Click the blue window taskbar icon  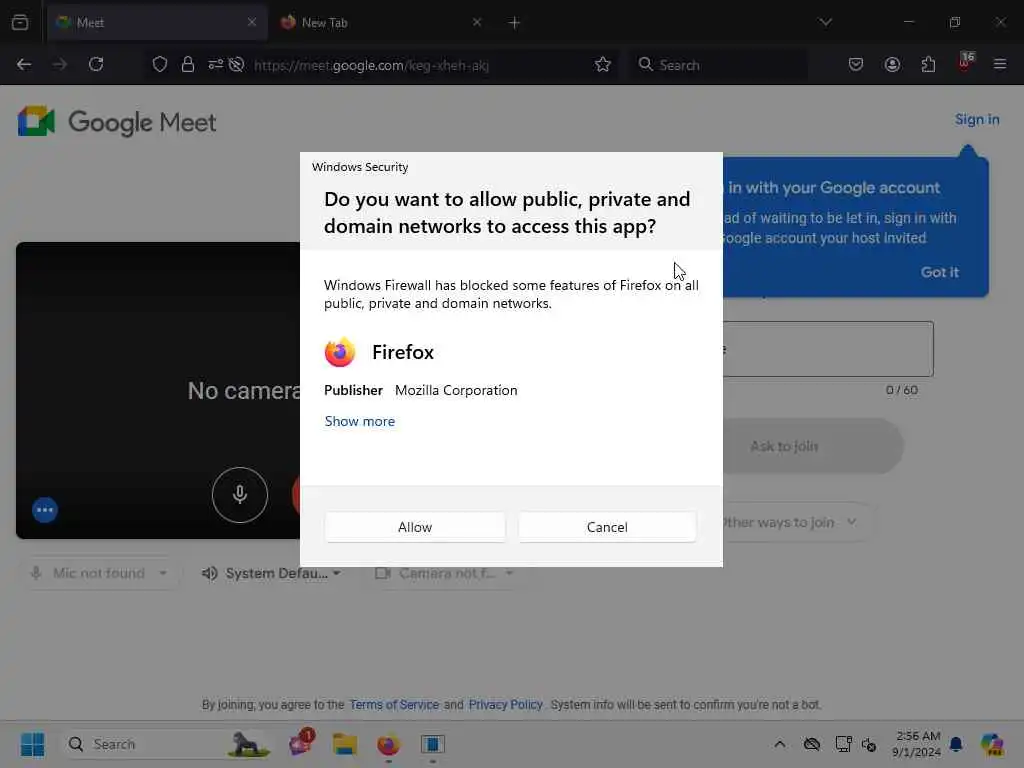(432, 744)
